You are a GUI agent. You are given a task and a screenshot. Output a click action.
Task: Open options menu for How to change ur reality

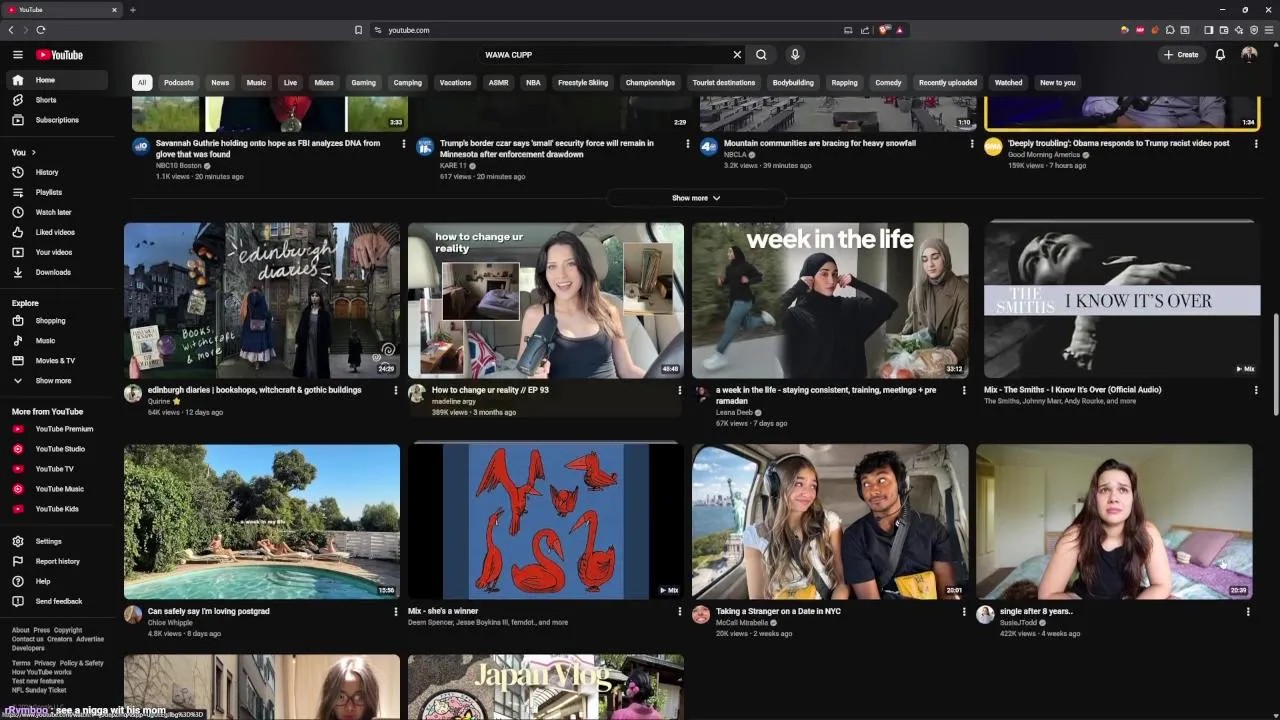pos(680,390)
